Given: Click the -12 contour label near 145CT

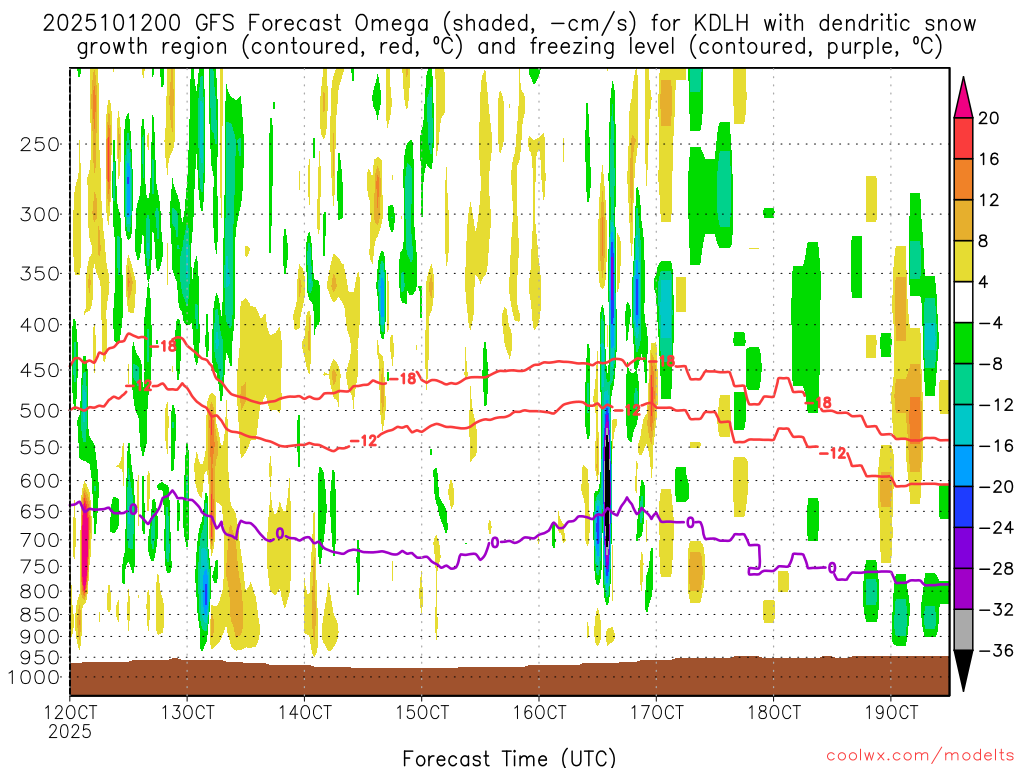Looking at the screenshot, I should click(x=364, y=441).
